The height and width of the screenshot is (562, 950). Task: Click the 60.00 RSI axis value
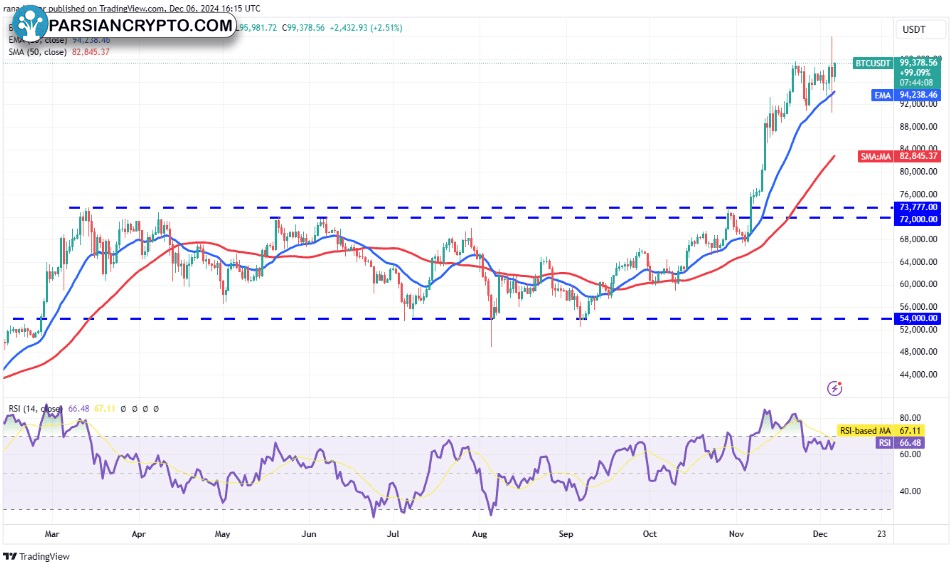(x=910, y=454)
